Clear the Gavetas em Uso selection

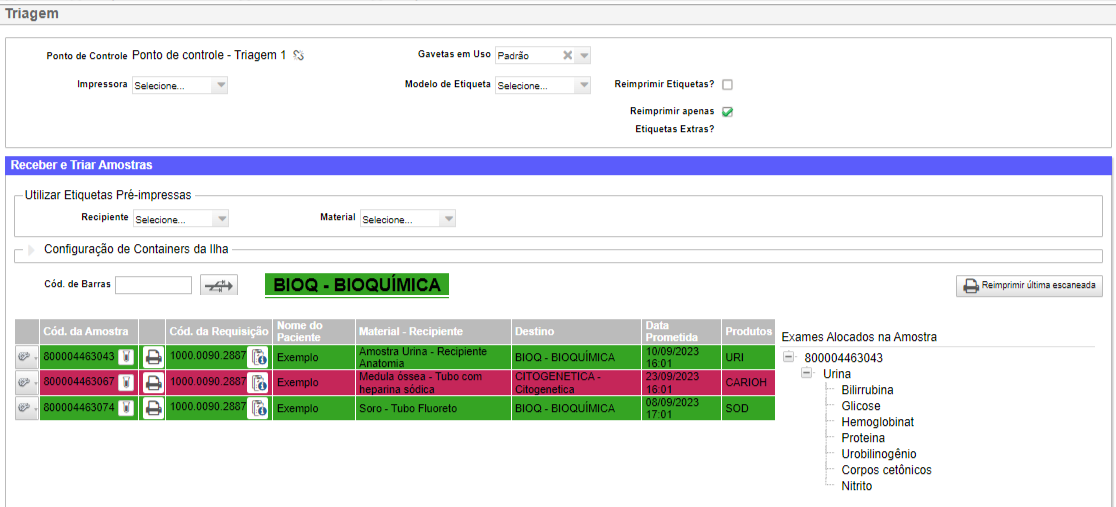[x=567, y=56]
